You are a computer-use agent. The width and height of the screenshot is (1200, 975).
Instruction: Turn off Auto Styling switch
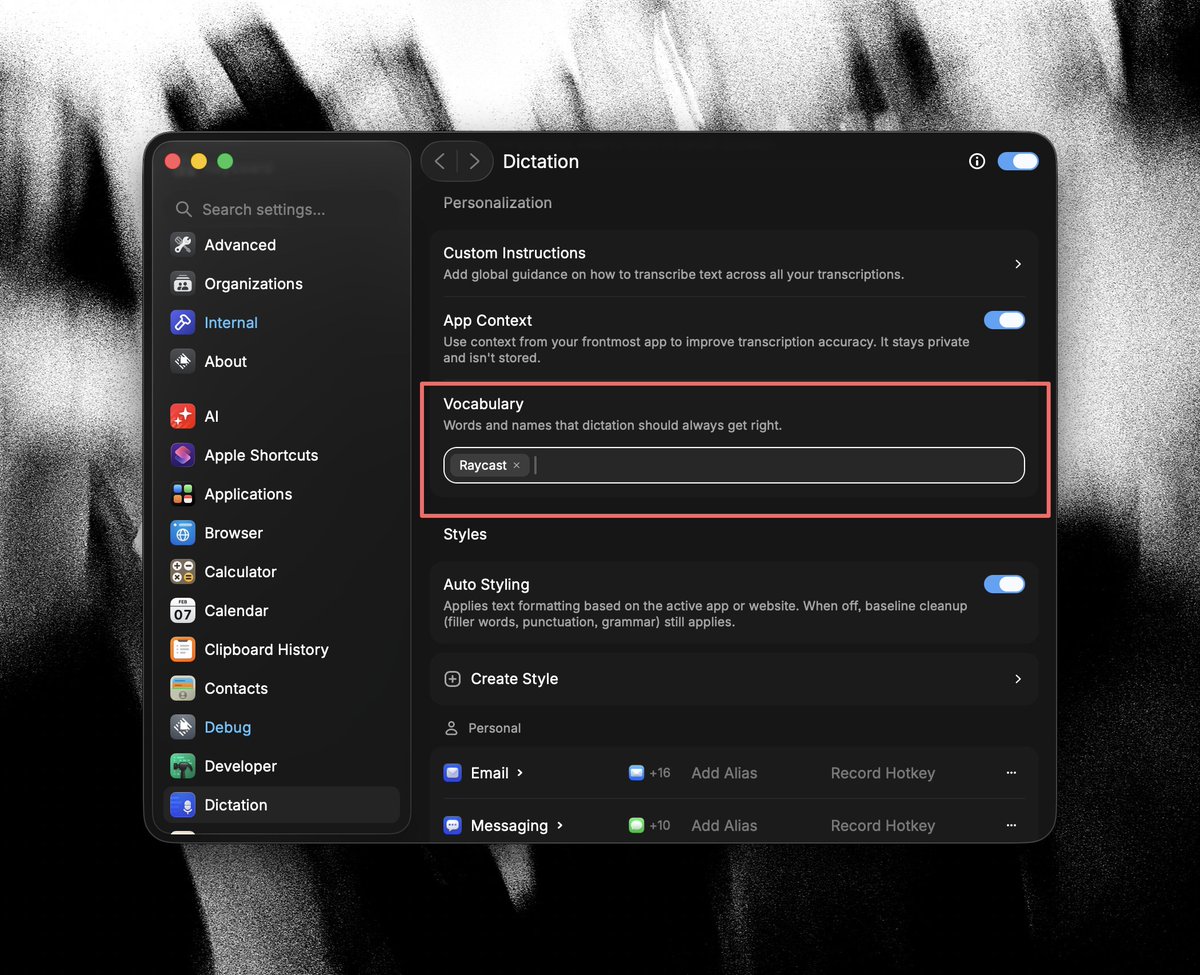[x=1005, y=584]
